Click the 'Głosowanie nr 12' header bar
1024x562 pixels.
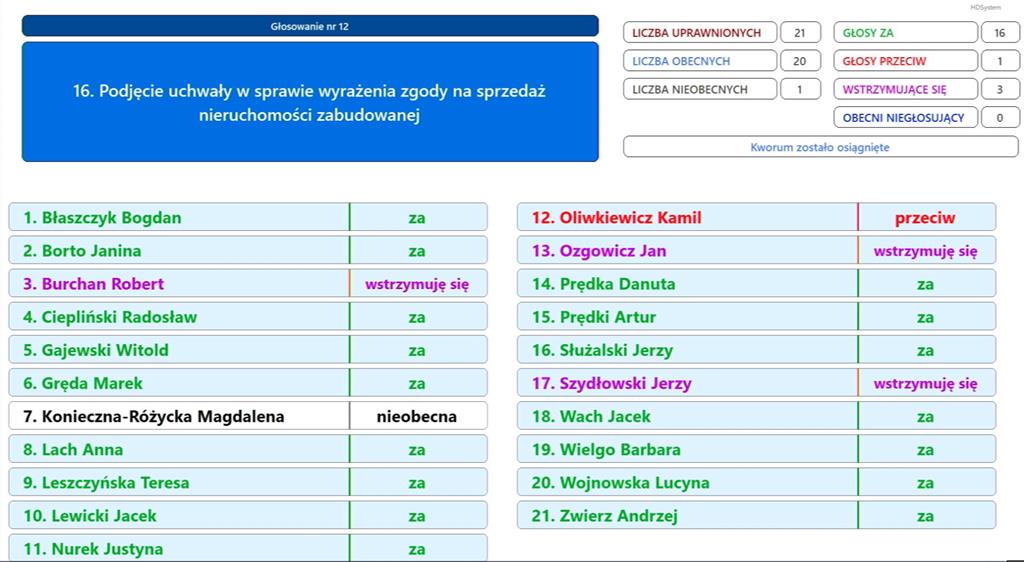tap(310, 26)
